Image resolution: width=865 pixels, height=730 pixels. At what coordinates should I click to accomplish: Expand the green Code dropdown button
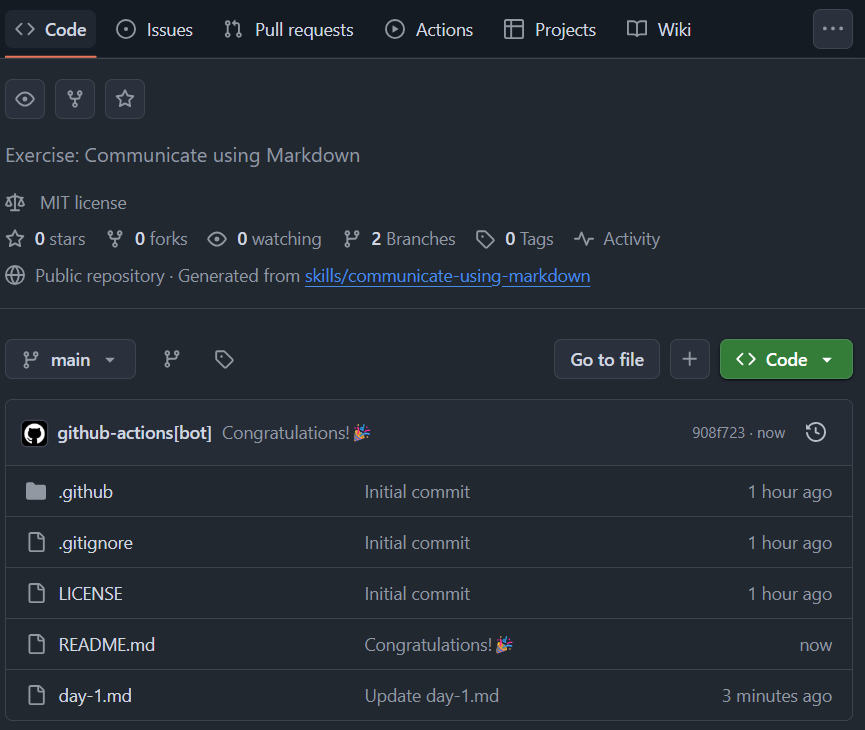pyautogui.click(x=786, y=359)
